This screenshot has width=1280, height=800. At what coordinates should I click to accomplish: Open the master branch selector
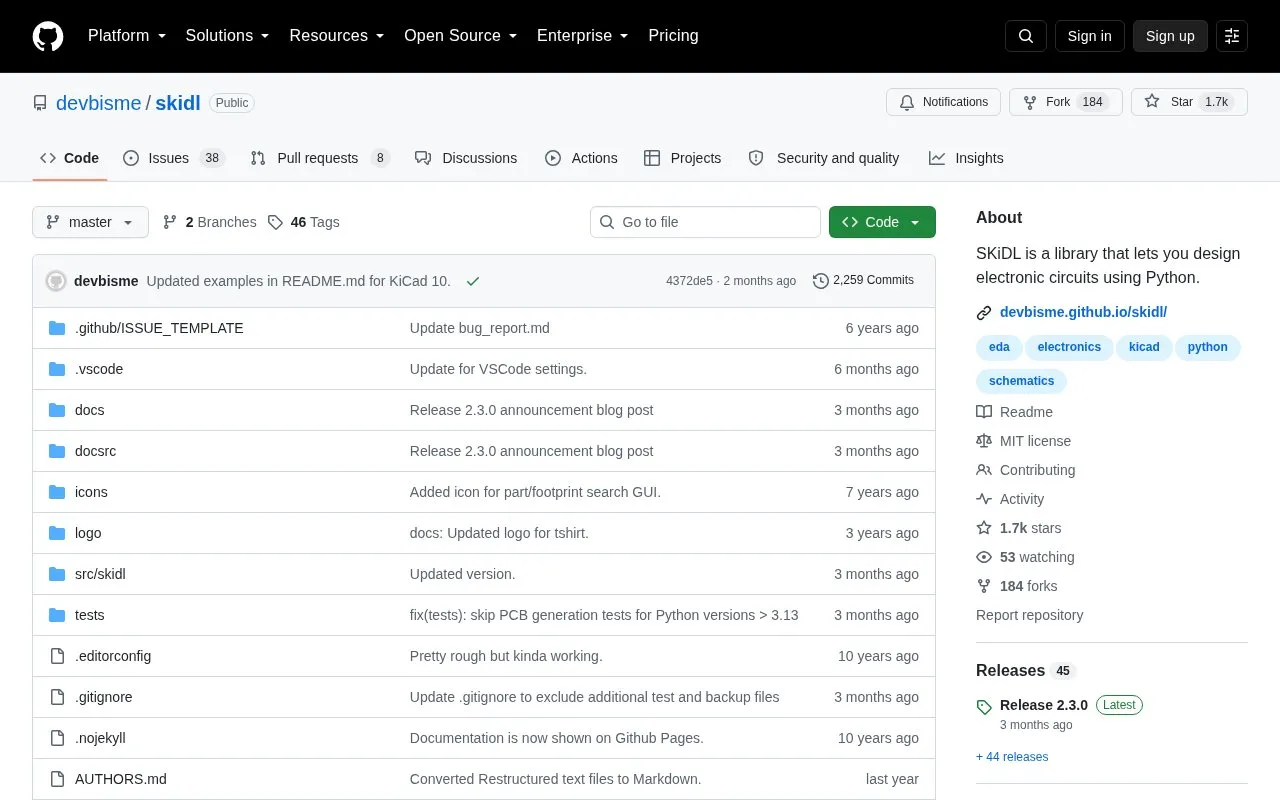pyautogui.click(x=90, y=222)
